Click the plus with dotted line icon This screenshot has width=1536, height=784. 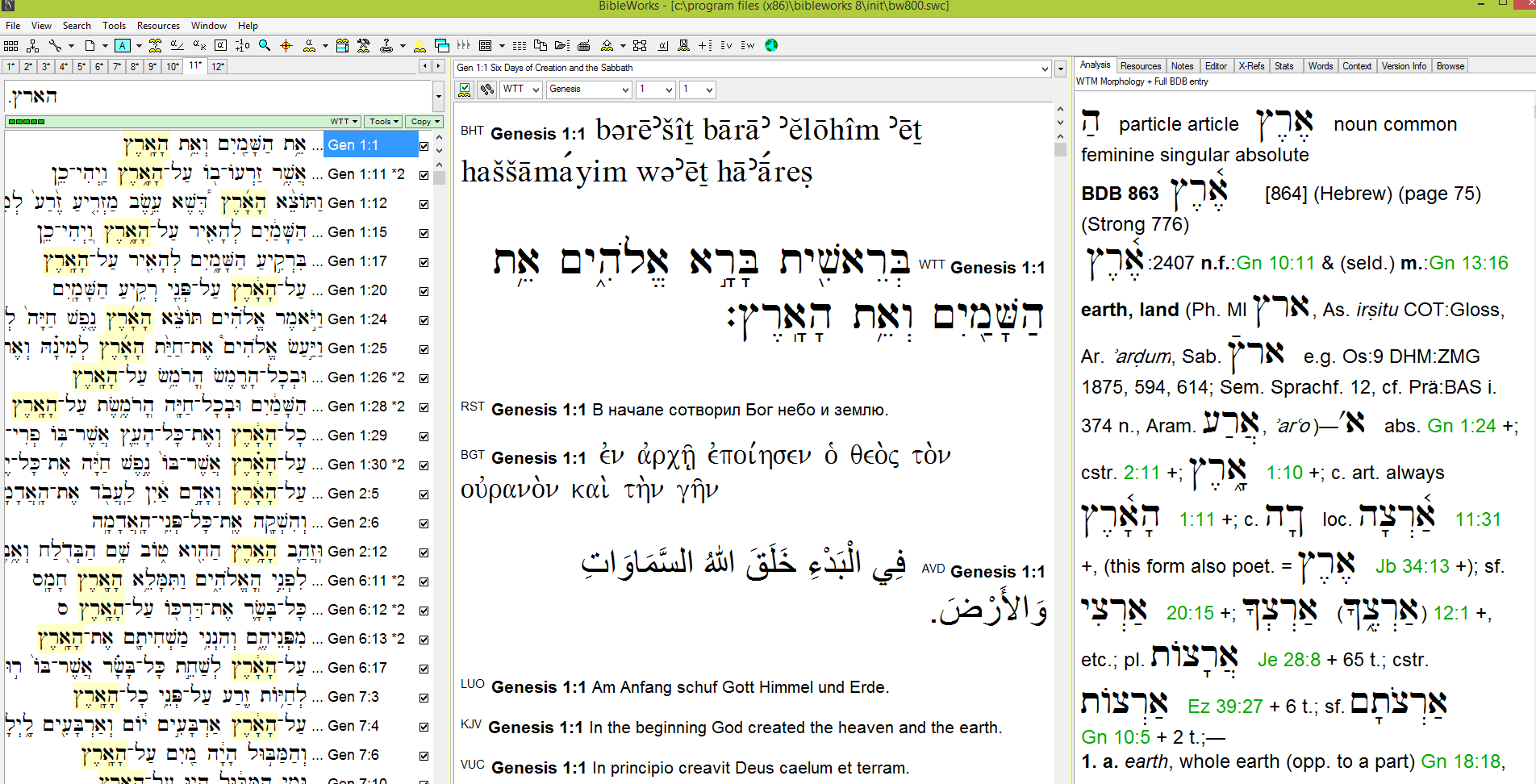pos(705,45)
